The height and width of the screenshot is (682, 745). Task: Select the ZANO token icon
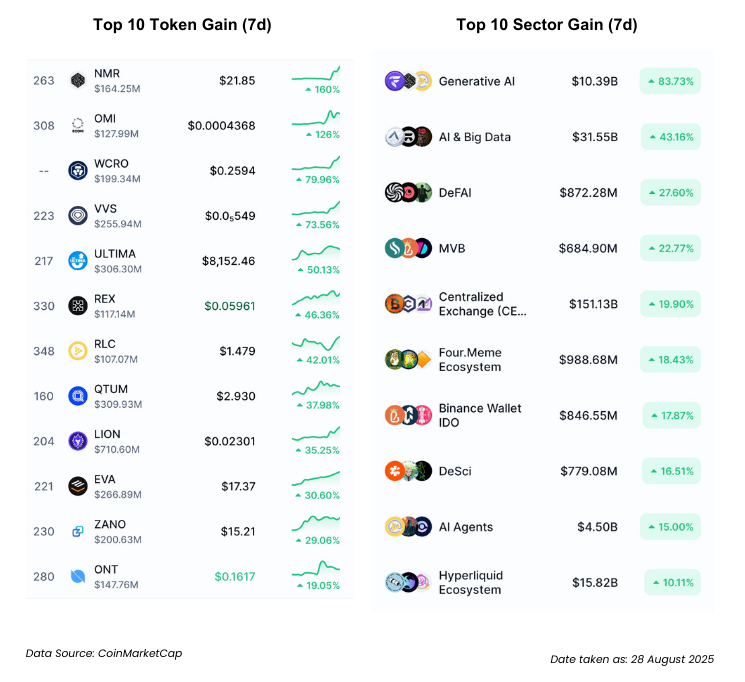pyautogui.click(x=78, y=531)
